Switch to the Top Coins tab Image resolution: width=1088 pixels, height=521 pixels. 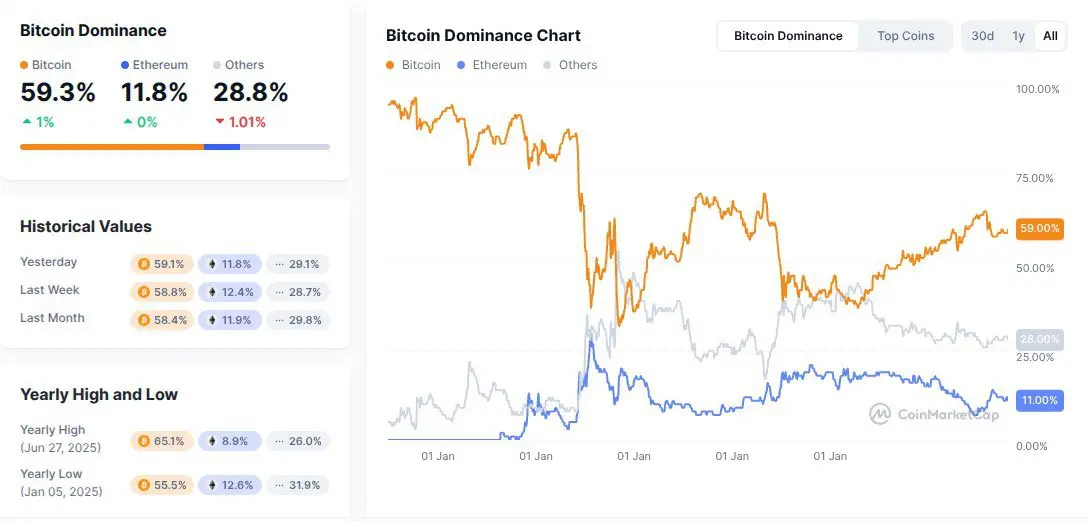click(x=905, y=36)
